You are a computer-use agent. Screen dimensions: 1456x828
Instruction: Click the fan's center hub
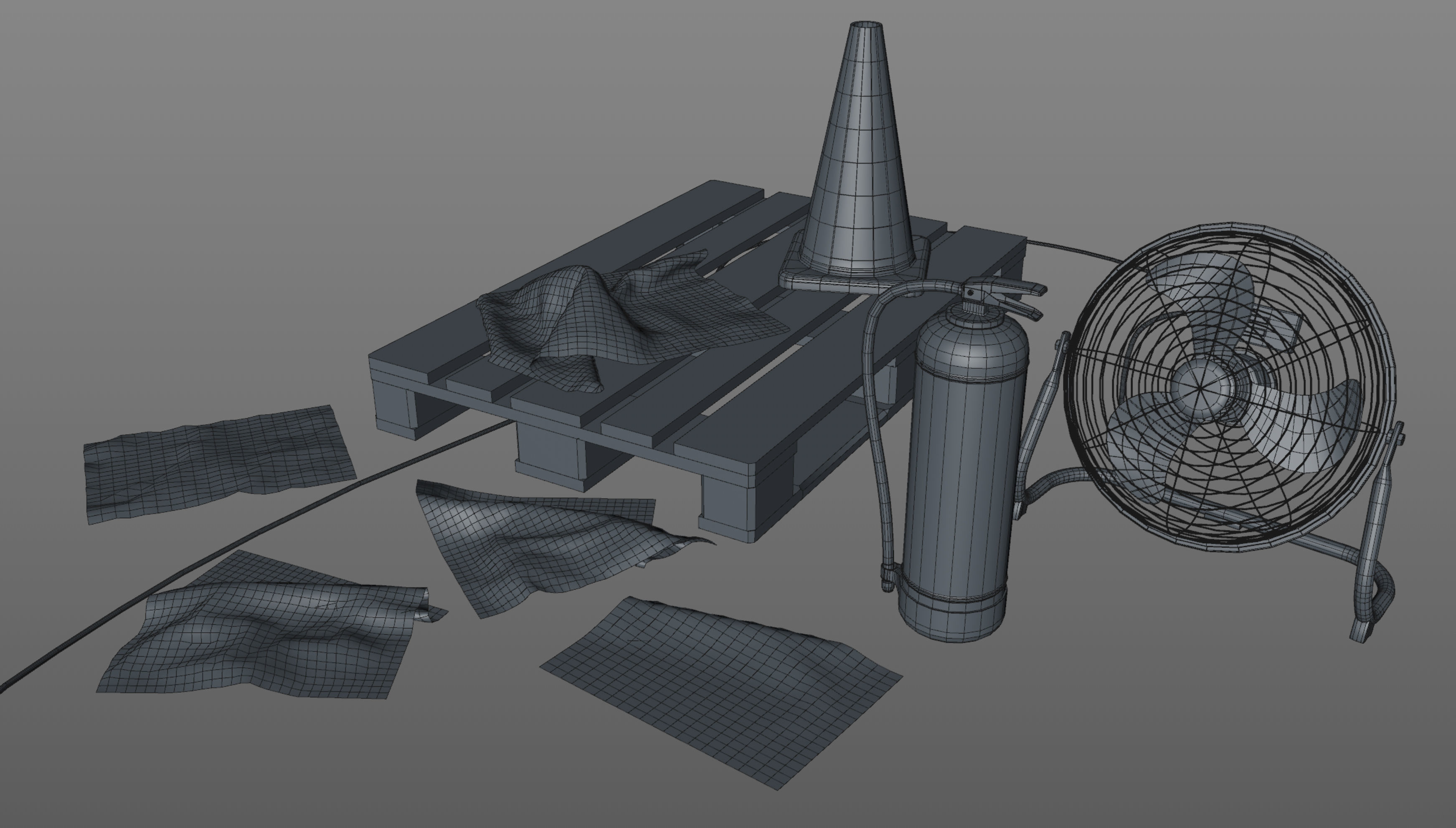pyautogui.click(x=1201, y=388)
